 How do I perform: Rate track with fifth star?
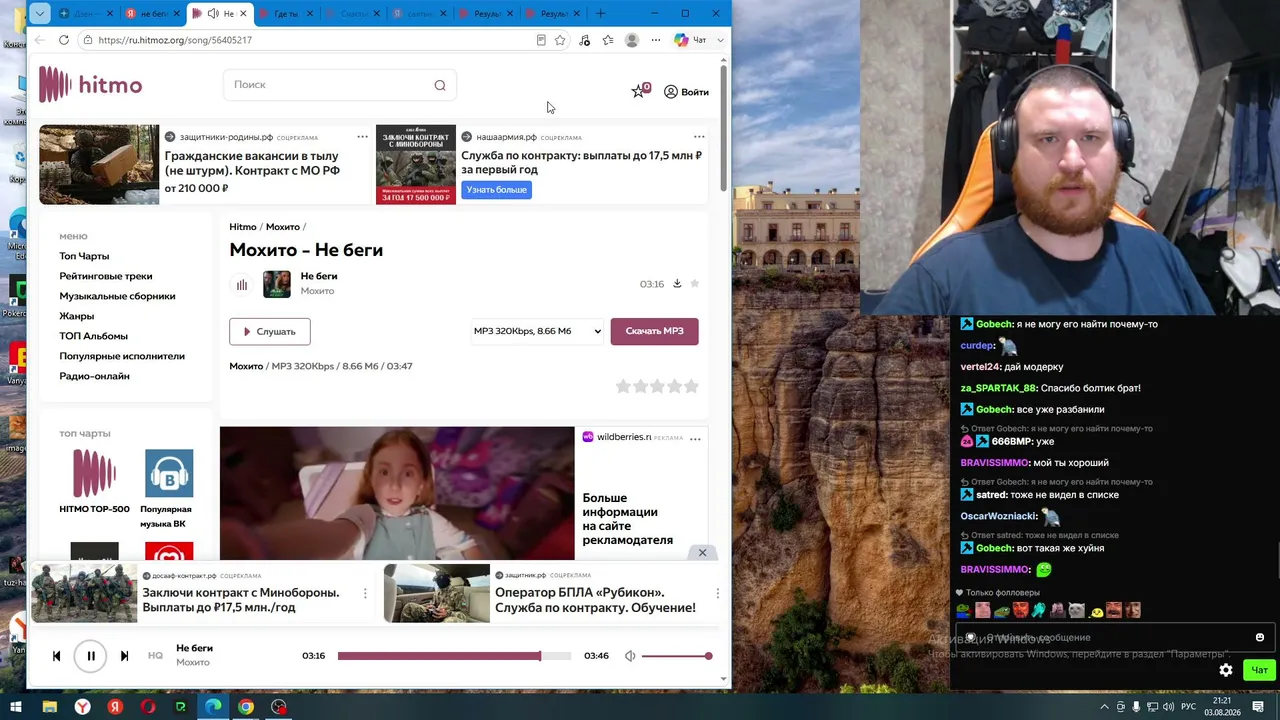click(691, 386)
